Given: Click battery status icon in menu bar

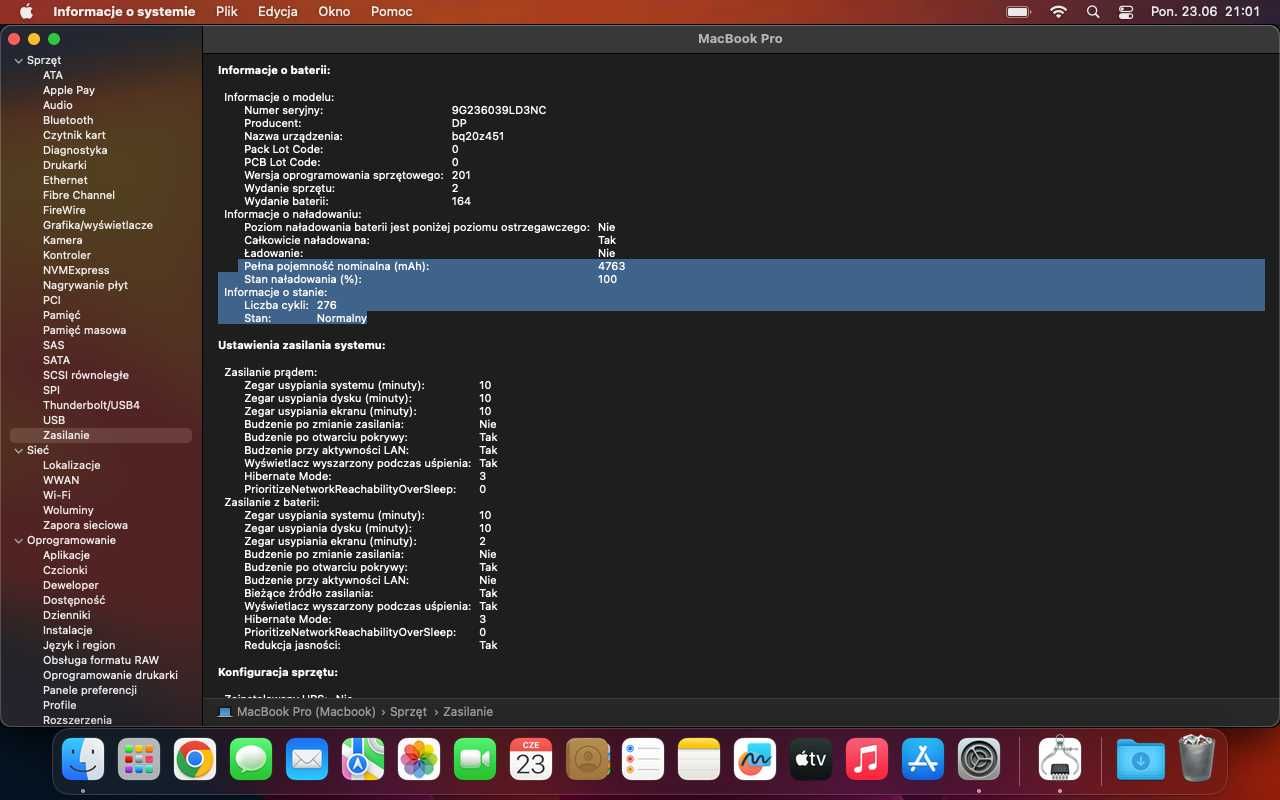Looking at the screenshot, I should [x=1018, y=12].
